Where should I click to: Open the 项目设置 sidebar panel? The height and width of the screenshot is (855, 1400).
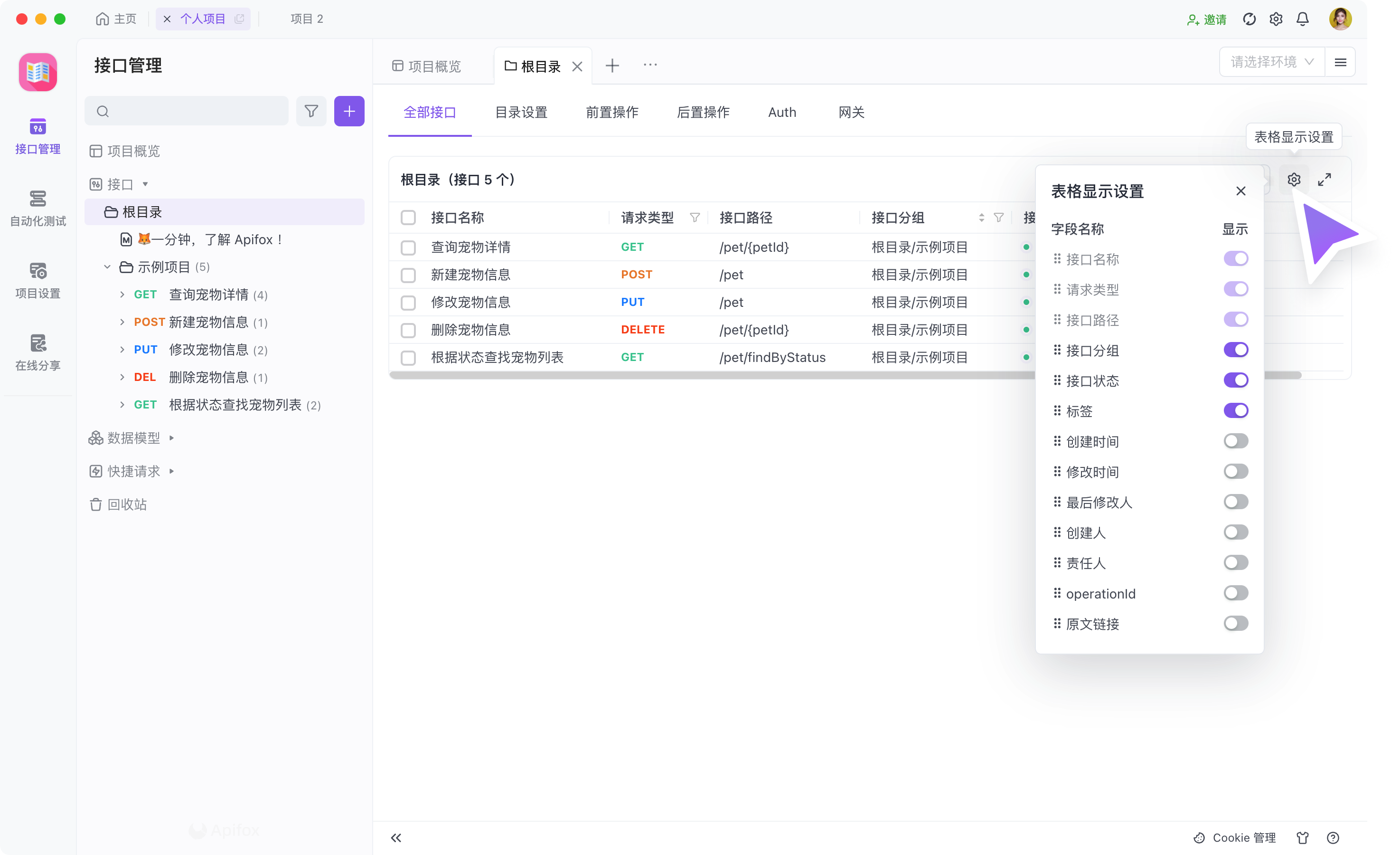point(38,279)
